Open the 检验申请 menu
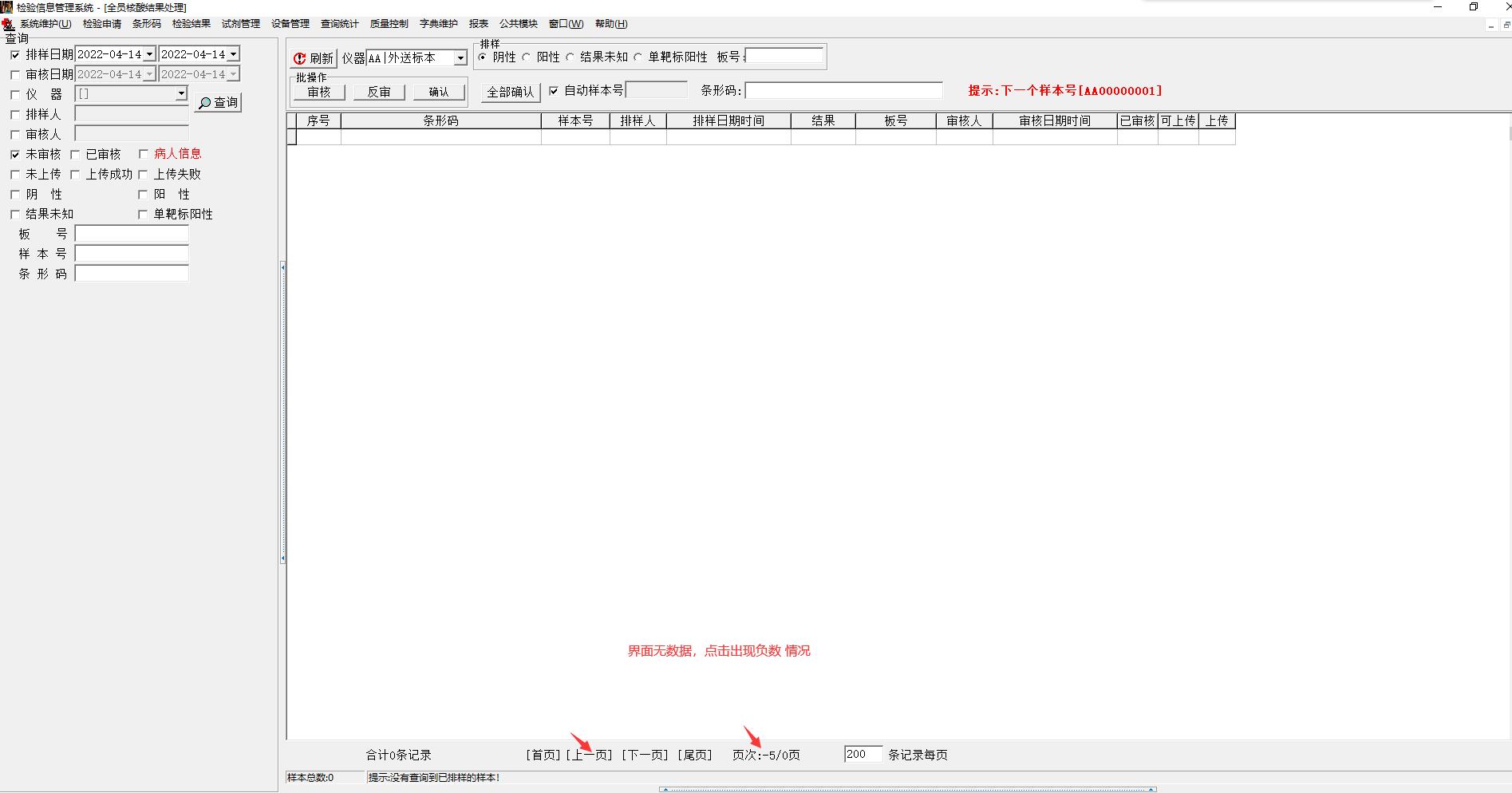 [102, 24]
